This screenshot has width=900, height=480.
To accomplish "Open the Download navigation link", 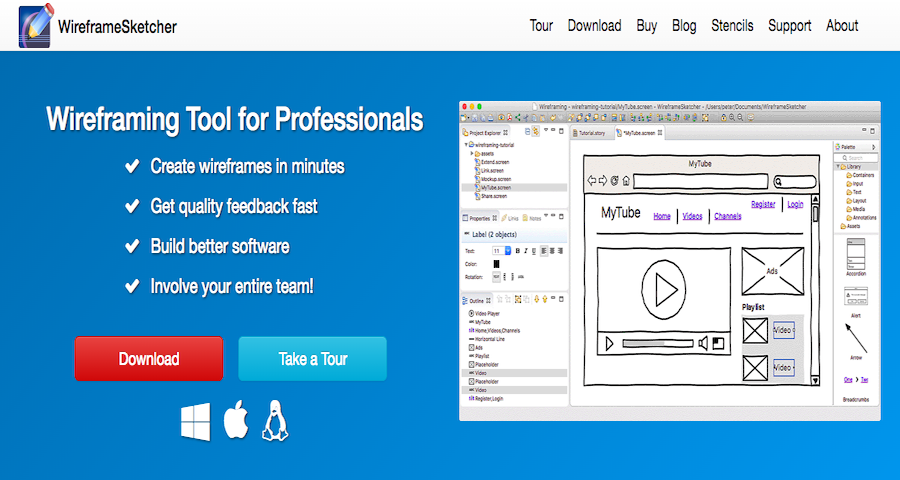I will coord(595,26).
